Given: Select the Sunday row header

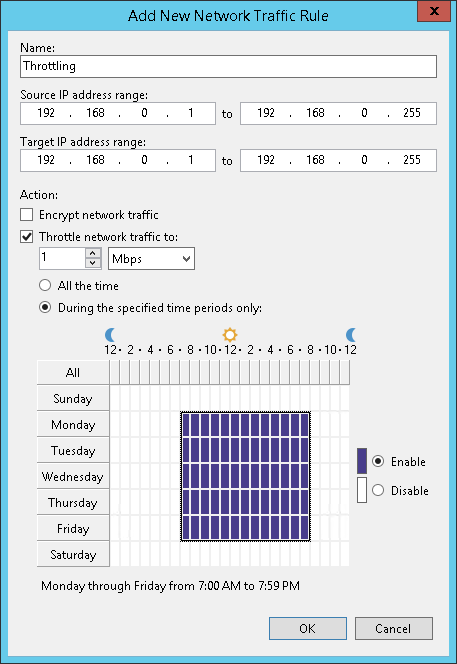Looking at the screenshot, I should [x=73, y=398].
